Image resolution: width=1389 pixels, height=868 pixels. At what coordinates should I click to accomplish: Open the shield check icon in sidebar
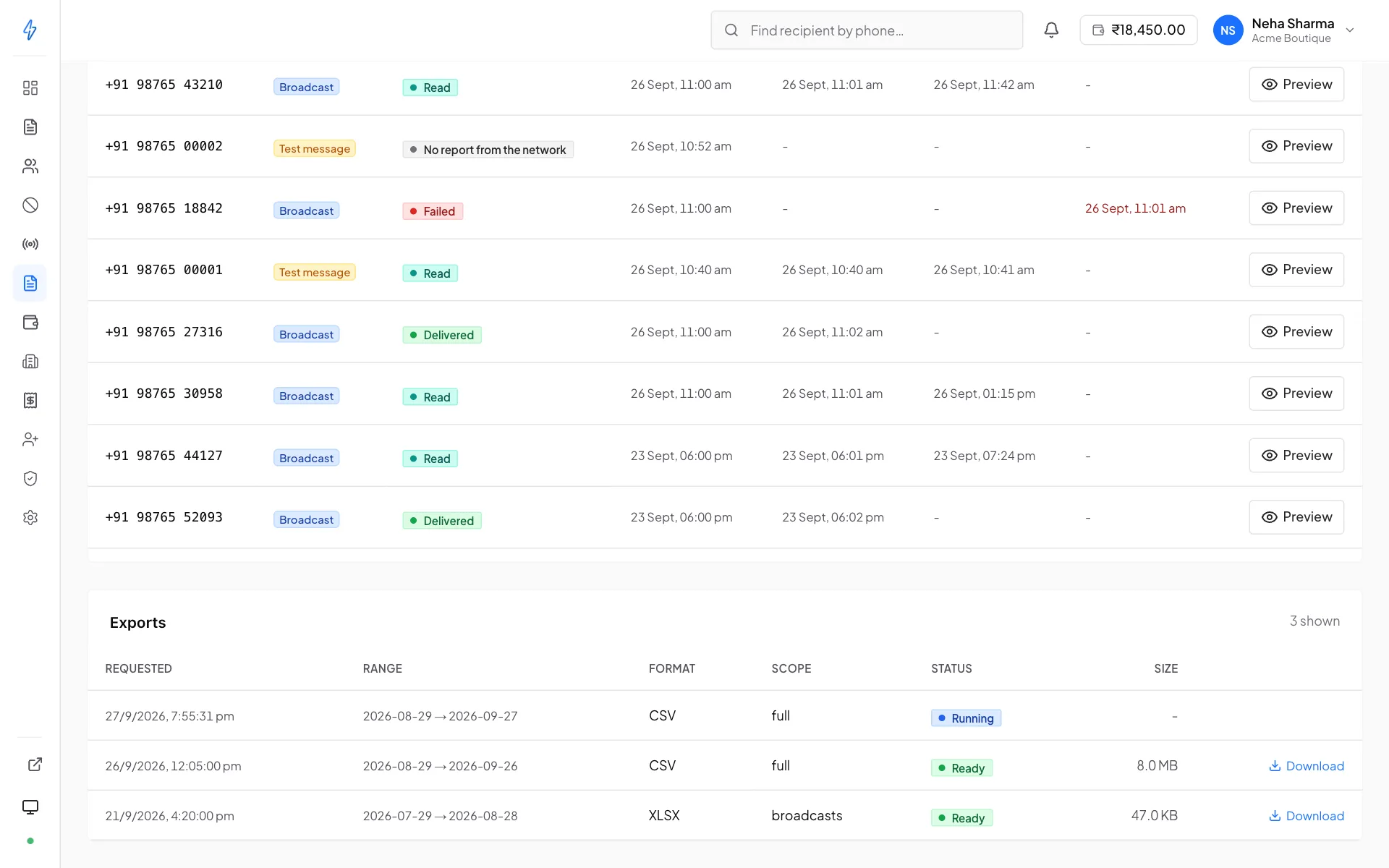pyautogui.click(x=30, y=479)
